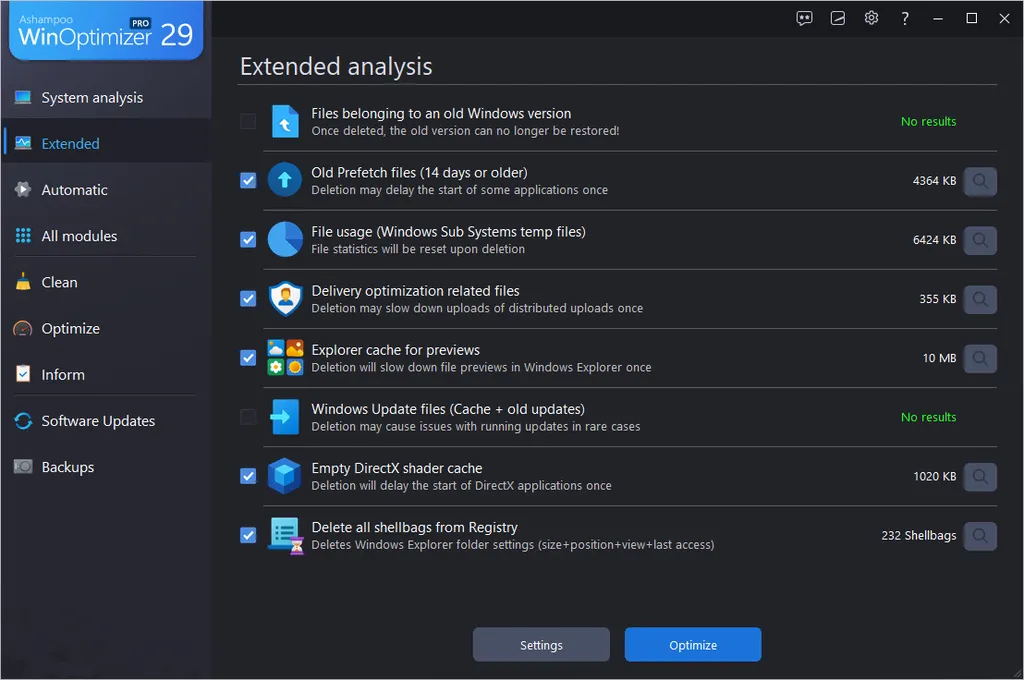Switch to the Clean section
Viewport: 1024px width, 680px height.
pos(106,282)
